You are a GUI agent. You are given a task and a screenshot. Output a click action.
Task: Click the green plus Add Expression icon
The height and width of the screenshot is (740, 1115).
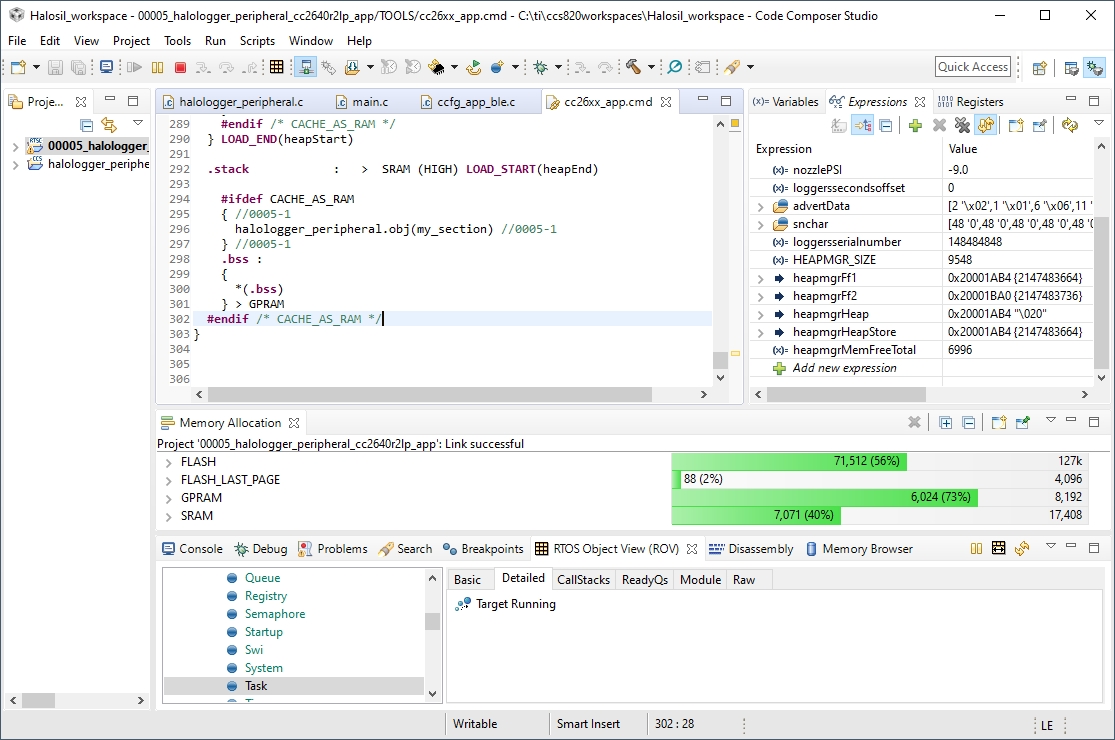(914, 125)
